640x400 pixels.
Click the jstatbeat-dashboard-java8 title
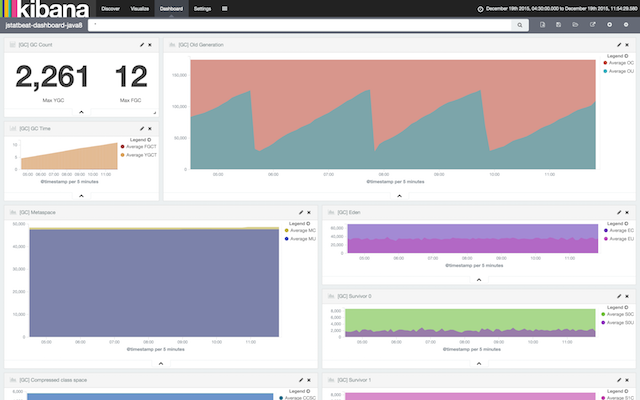coord(44,25)
